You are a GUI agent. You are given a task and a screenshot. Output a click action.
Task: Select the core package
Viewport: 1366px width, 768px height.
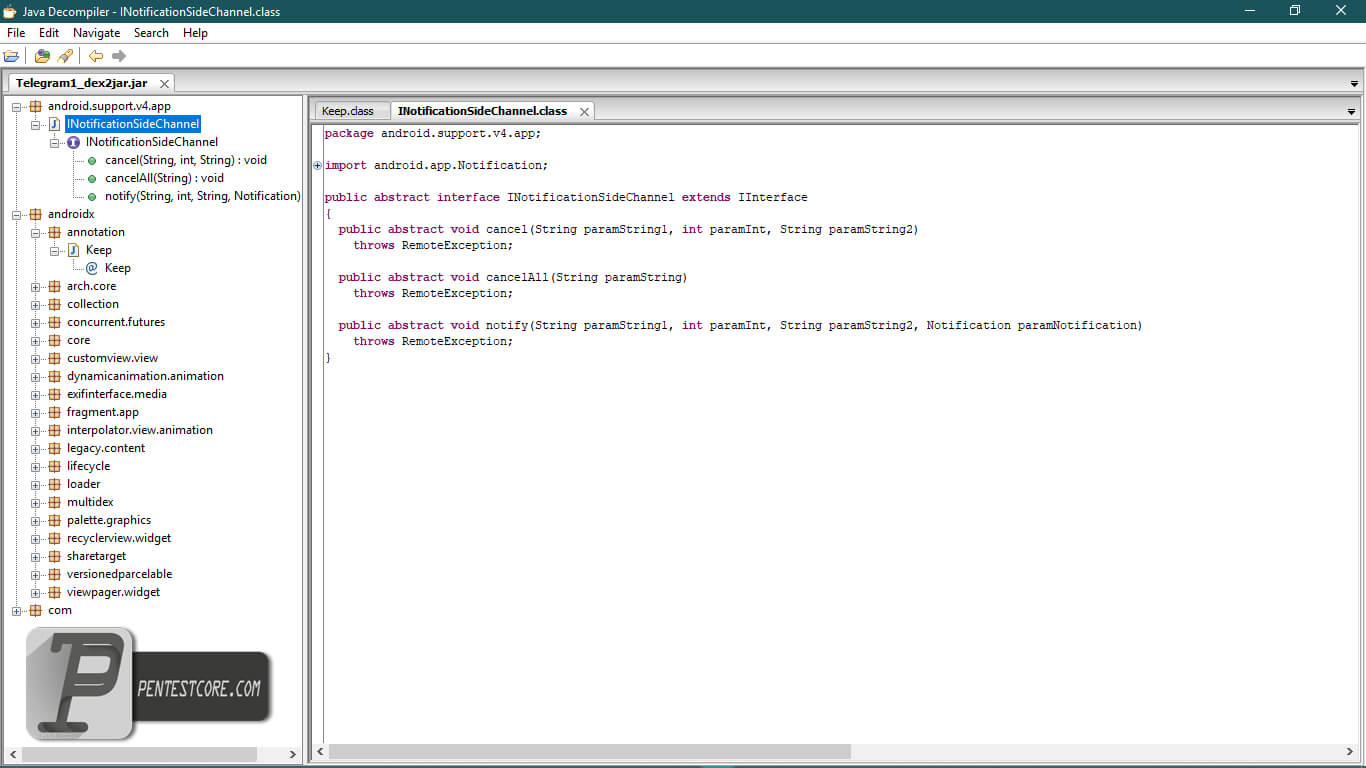(x=78, y=340)
